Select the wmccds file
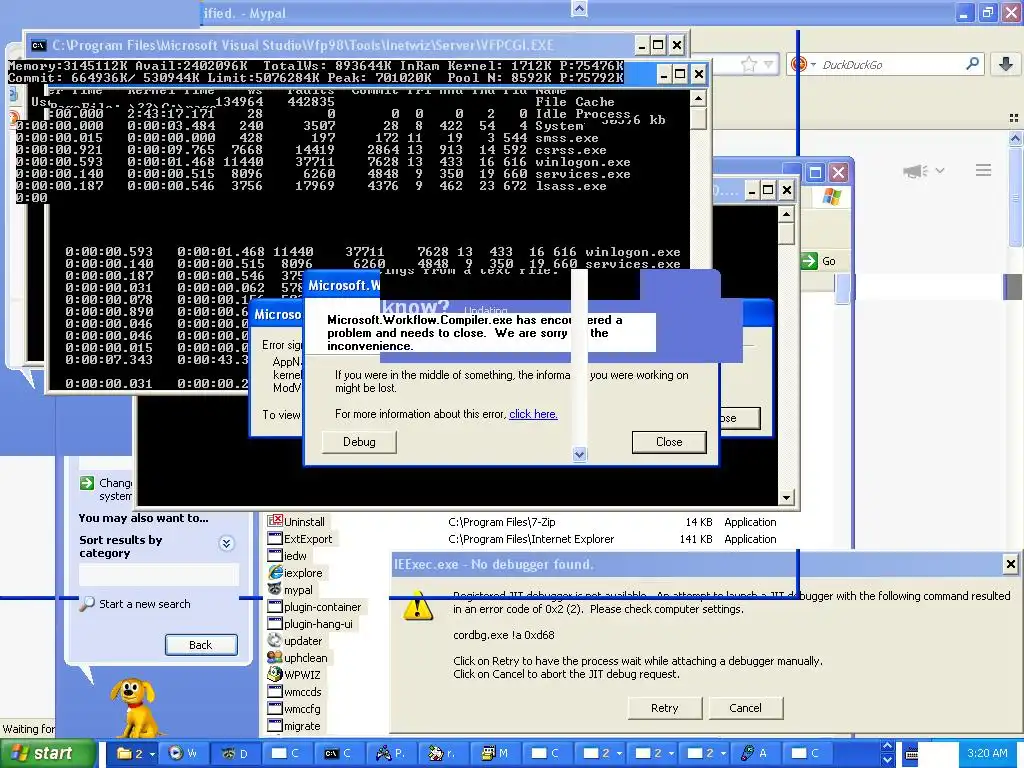Viewport: 1024px width, 768px height. pyautogui.click(x=302, y=692)
